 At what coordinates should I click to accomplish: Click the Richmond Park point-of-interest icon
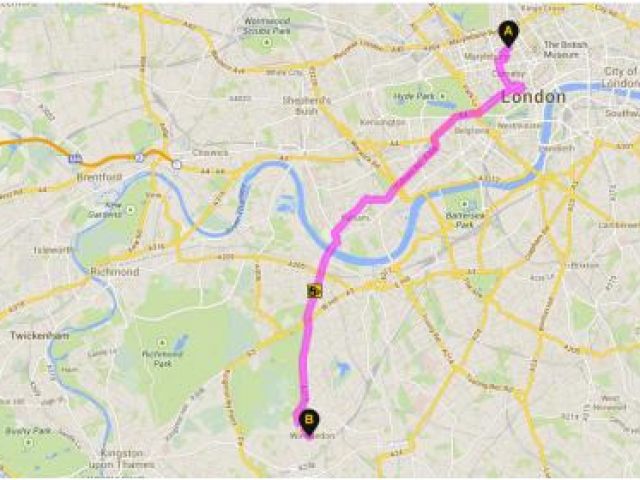click(x=162, y=342)
